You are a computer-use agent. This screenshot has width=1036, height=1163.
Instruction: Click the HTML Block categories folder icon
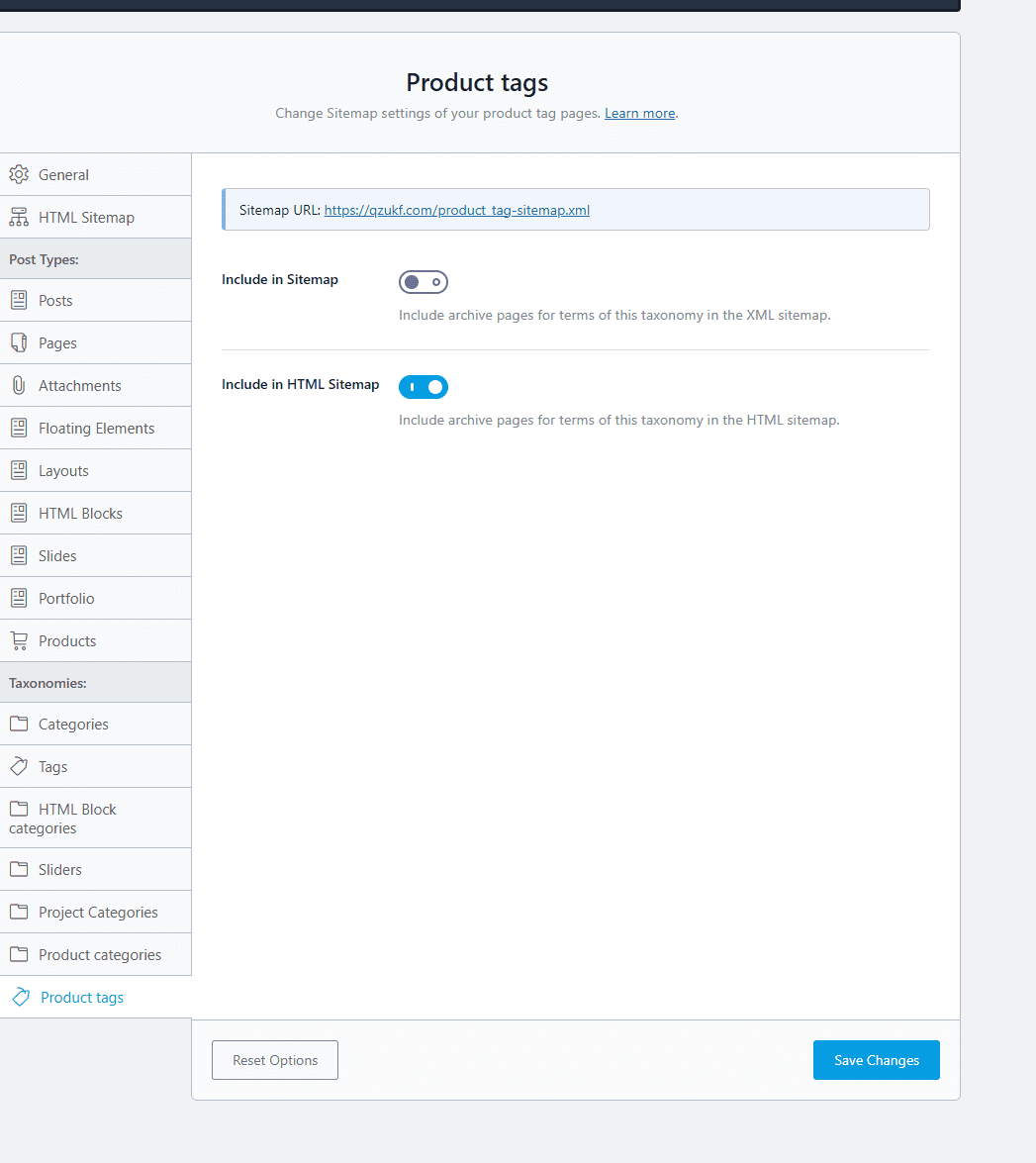pyautogui.click(x=19, y=809)
